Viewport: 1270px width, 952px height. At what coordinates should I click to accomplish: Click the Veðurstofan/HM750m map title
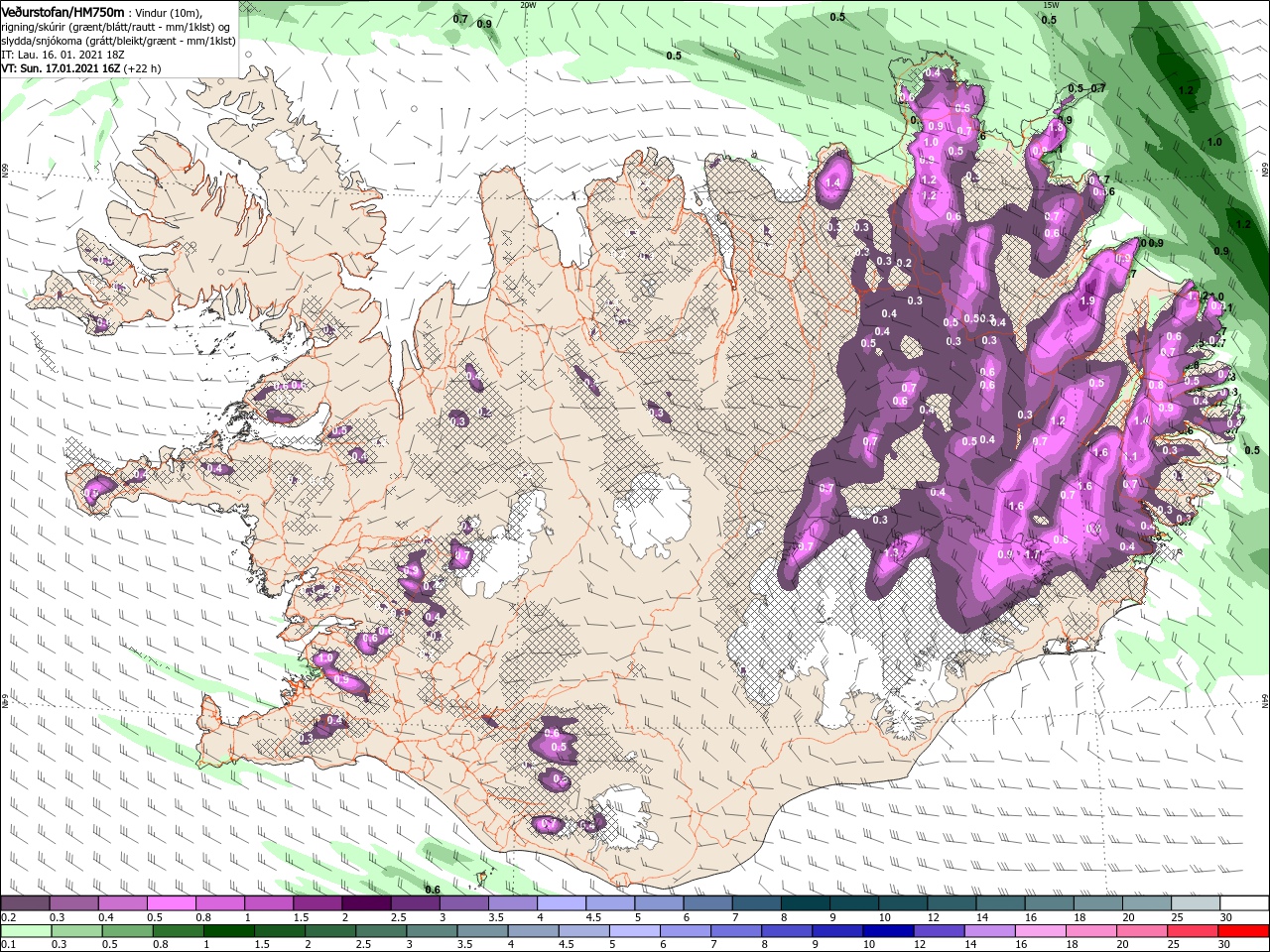[x=63, y=11]
